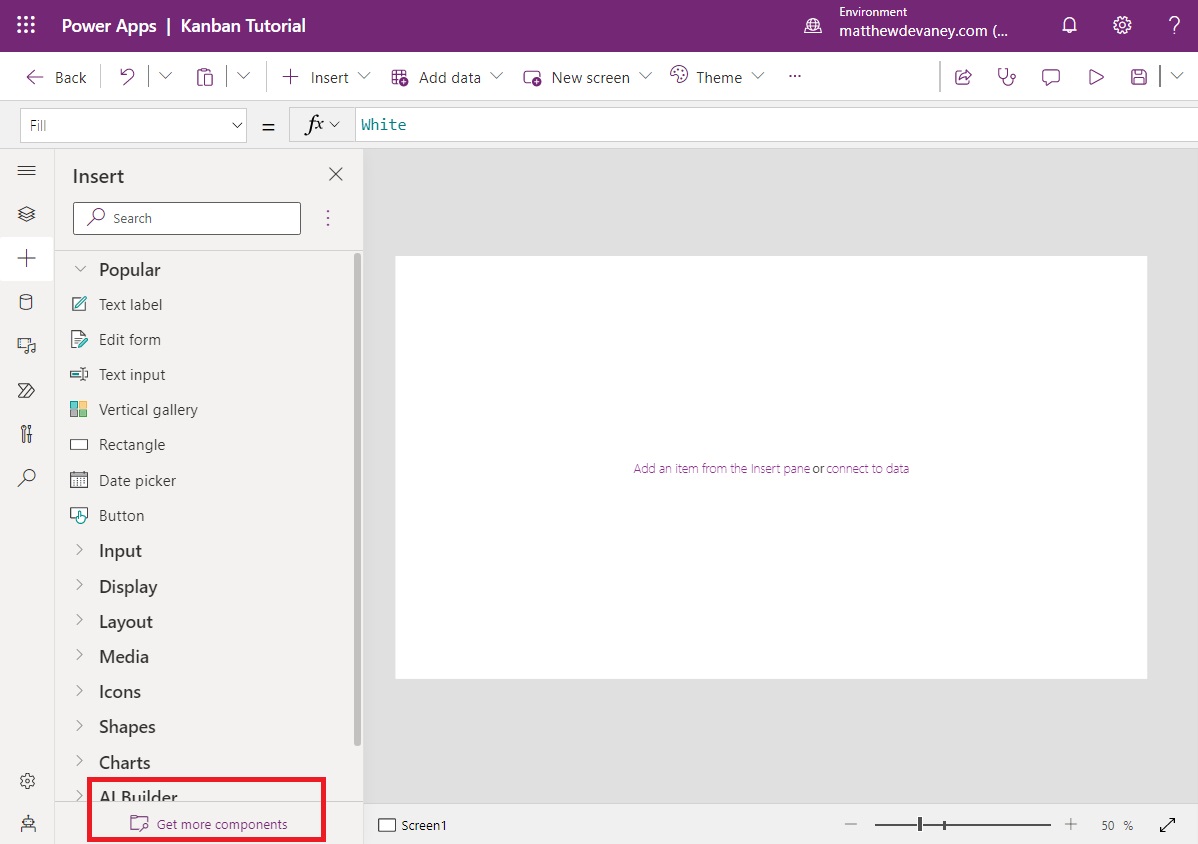Open the Theme menu
This screenshot has width=1198, height=844.
click(x=717, y=77)
